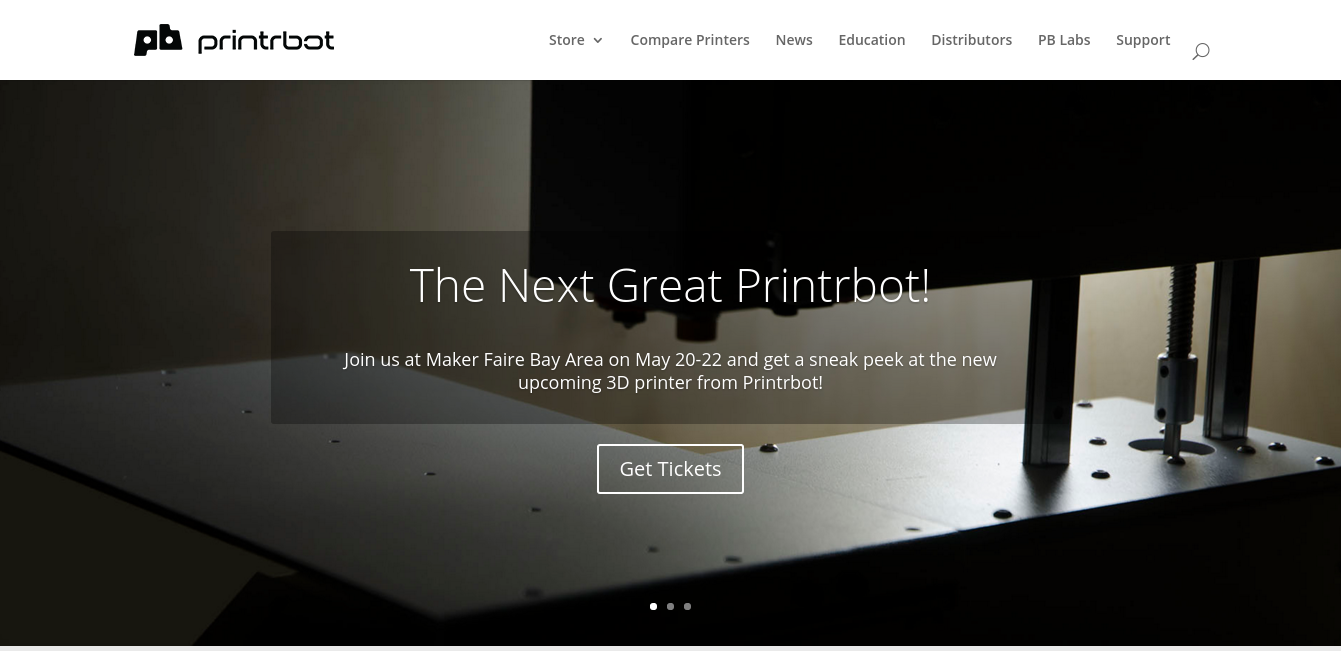1341x651 pixels.
Task: Open the News section
Action: (x=794, y=40)
